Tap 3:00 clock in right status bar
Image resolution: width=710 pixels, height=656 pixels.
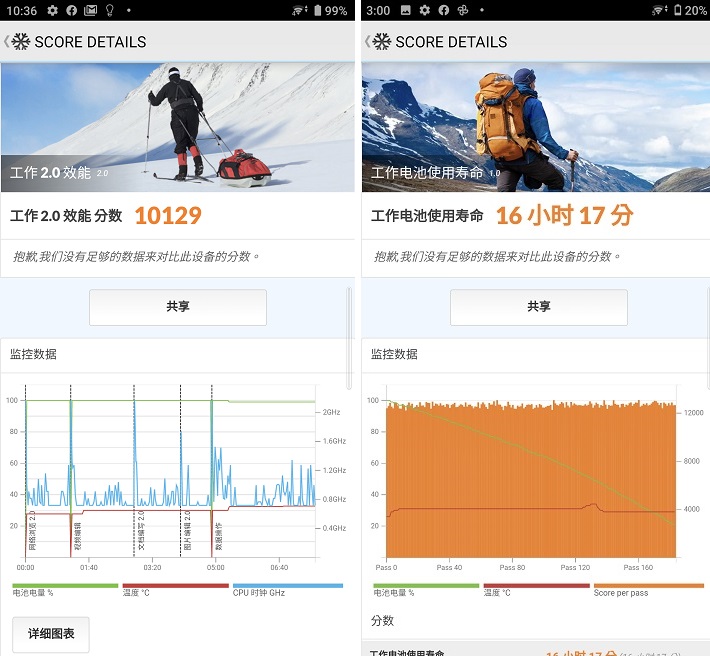pyautogui.click(x=378, y=10)
